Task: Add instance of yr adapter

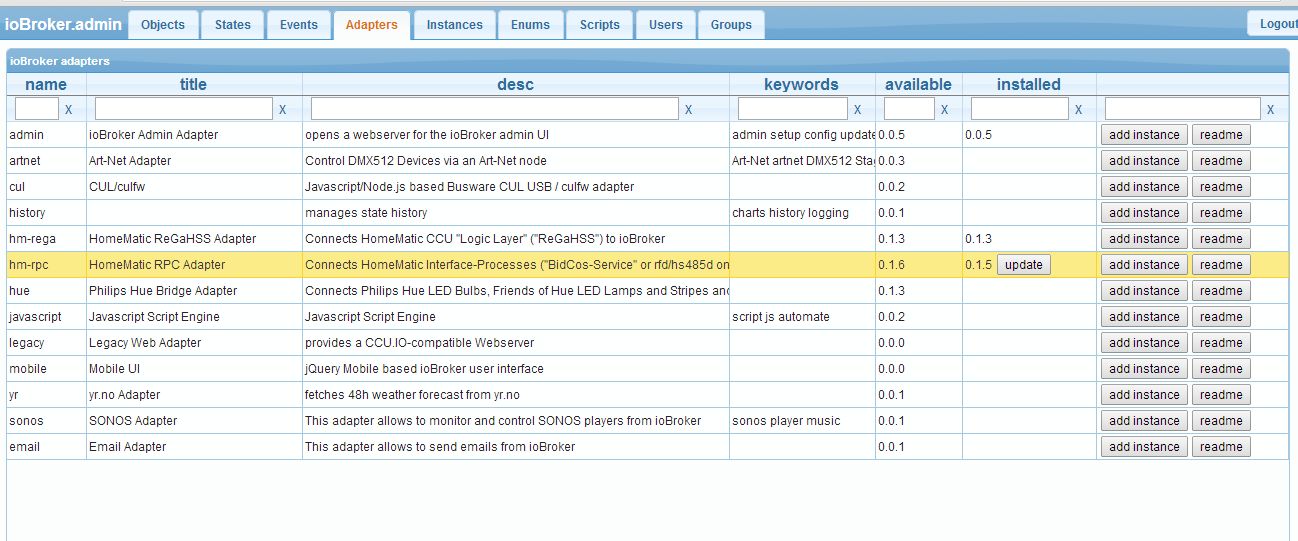Action: tap(1144, 395)
